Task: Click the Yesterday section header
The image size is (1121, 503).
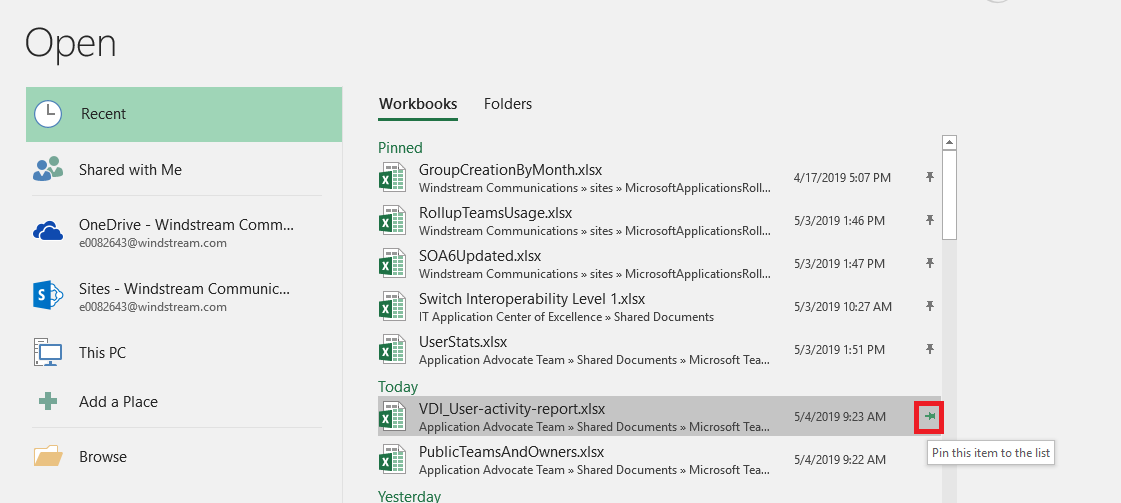Action: pos(409,496)
